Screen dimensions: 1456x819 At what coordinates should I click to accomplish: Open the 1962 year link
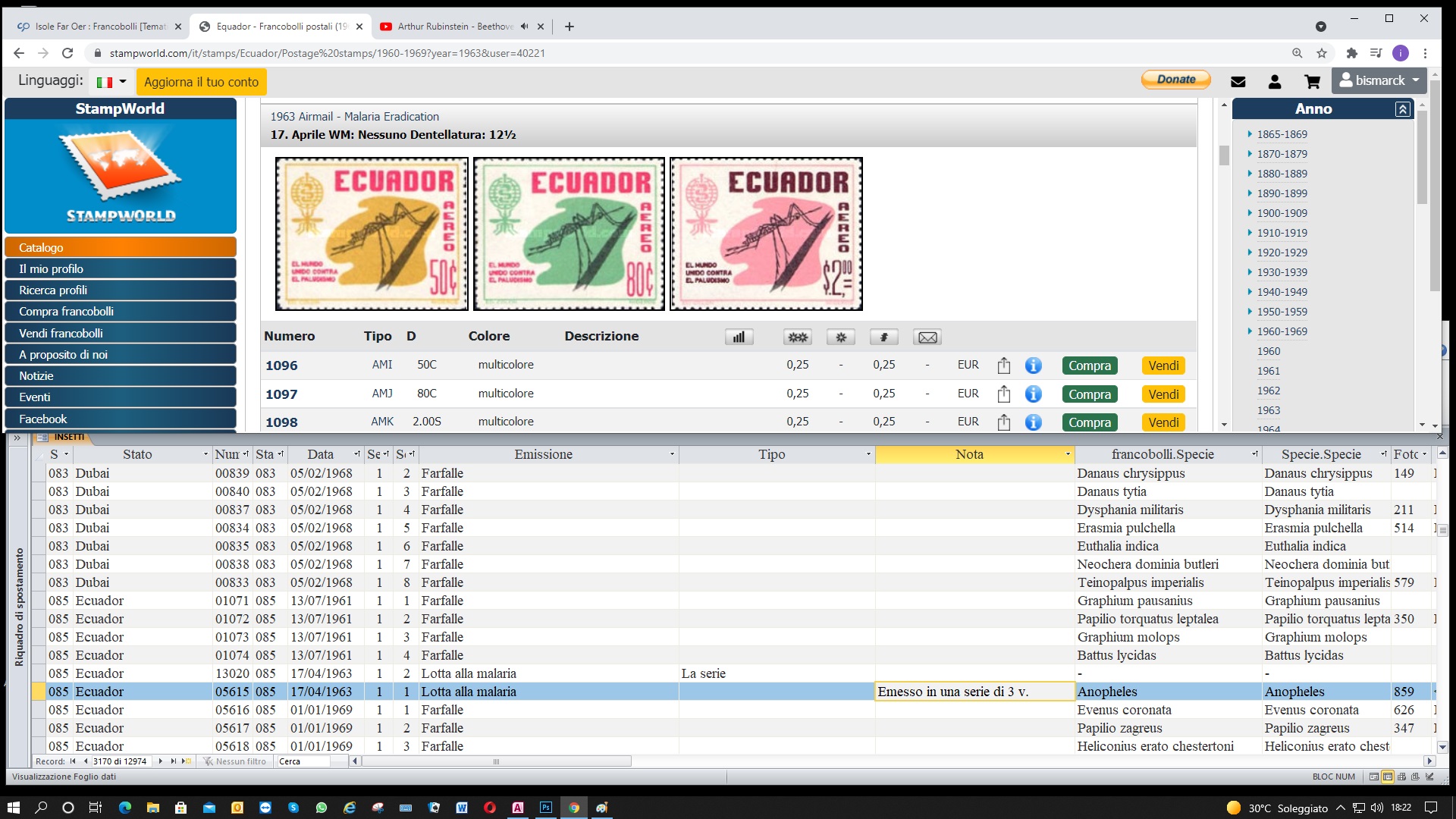(1268, 391)
